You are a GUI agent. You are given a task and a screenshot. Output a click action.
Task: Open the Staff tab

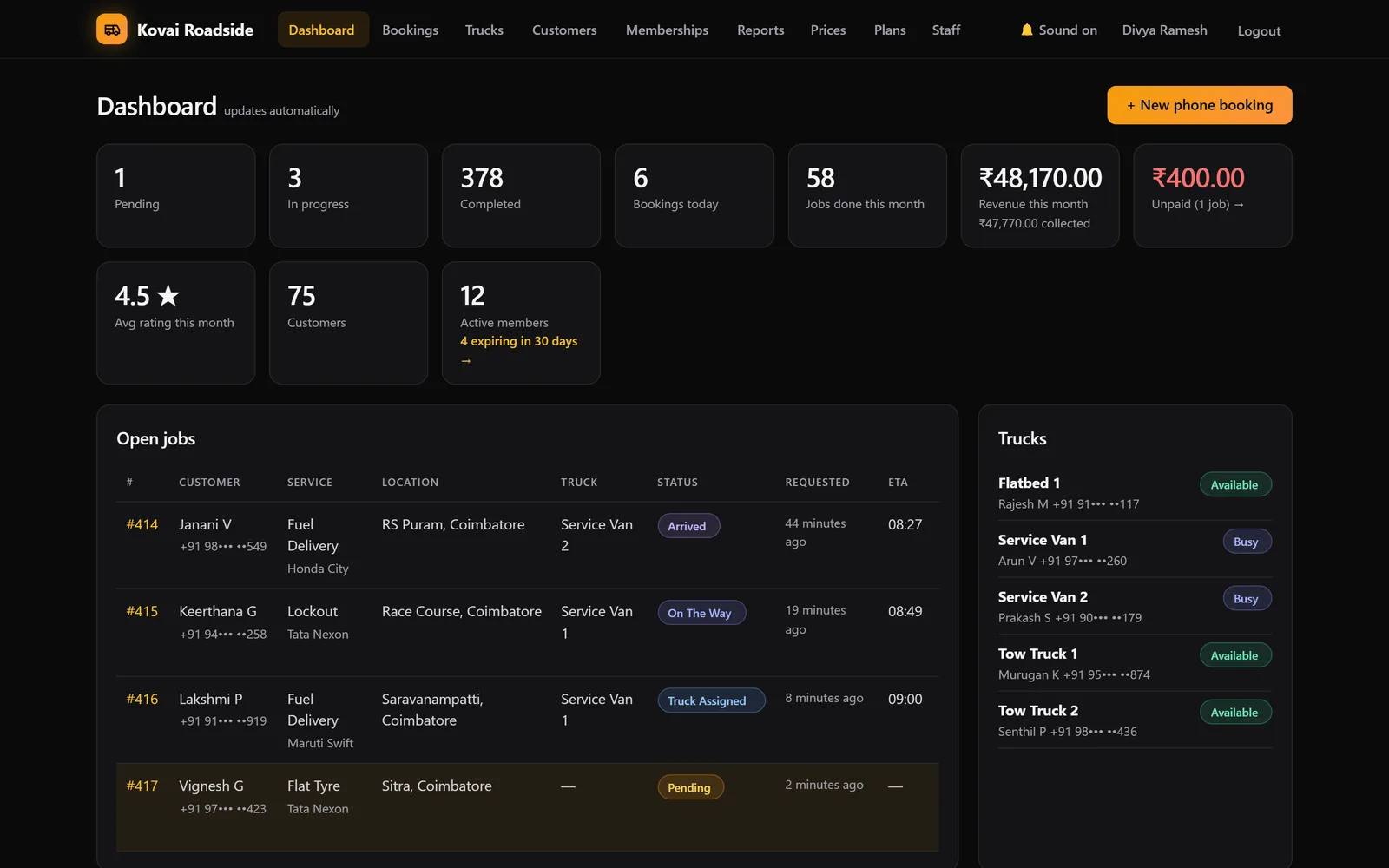tap(946, 30)
